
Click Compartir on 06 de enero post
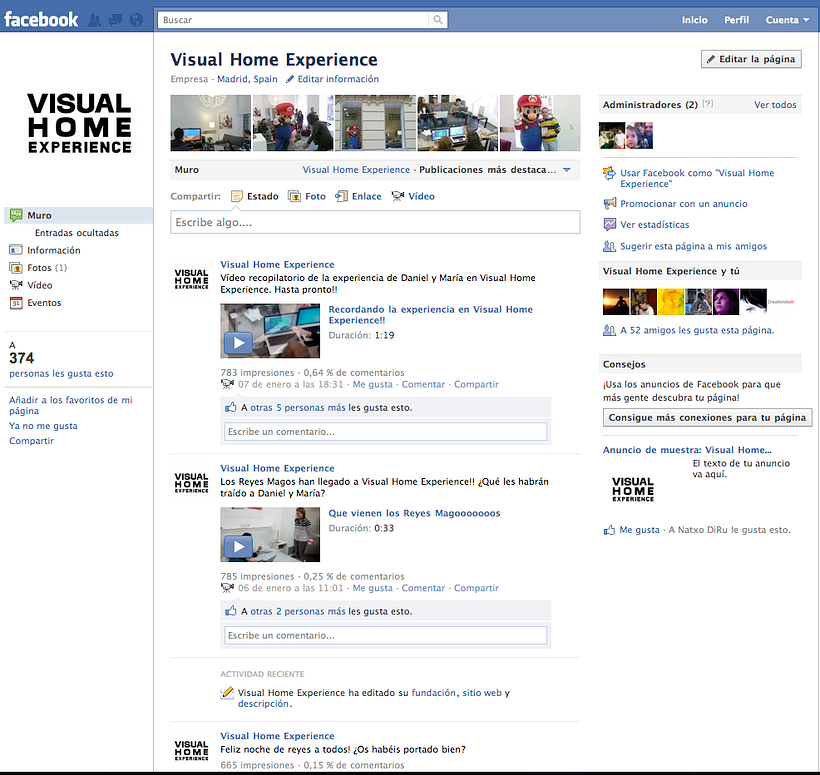click(x=476, y=588)
